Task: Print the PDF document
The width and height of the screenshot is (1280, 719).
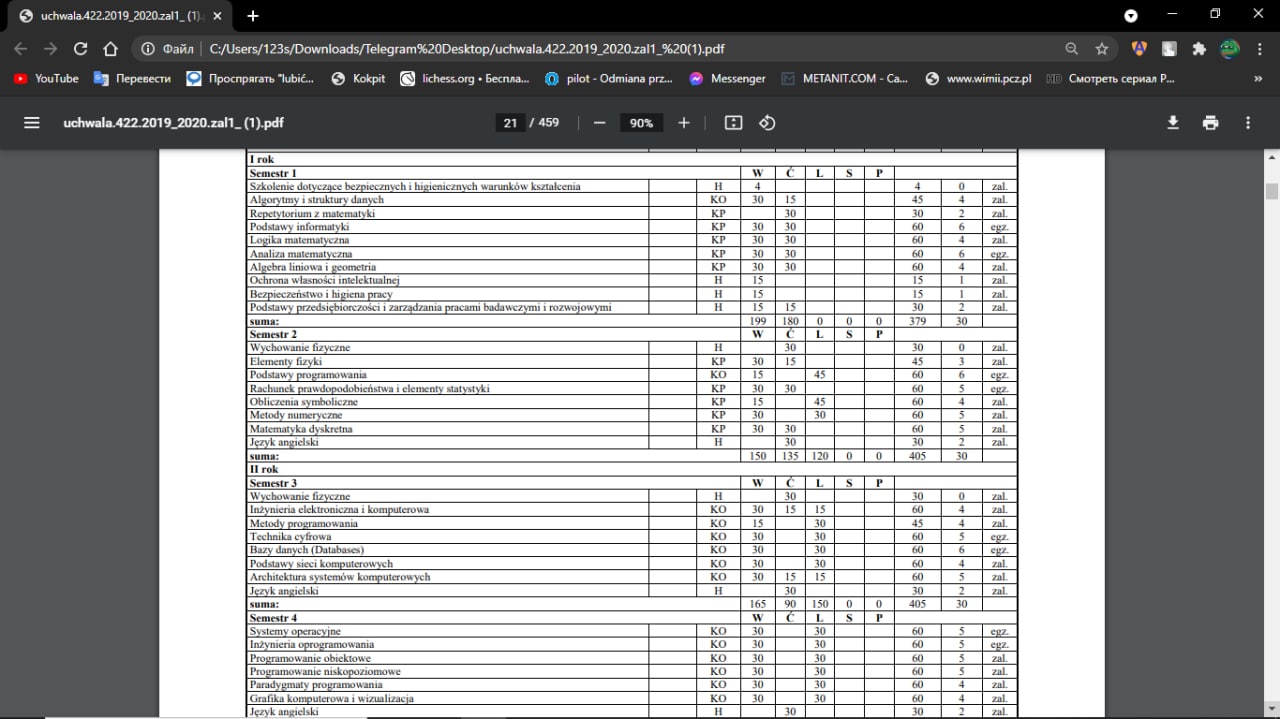Action: tap(1211, 122)
